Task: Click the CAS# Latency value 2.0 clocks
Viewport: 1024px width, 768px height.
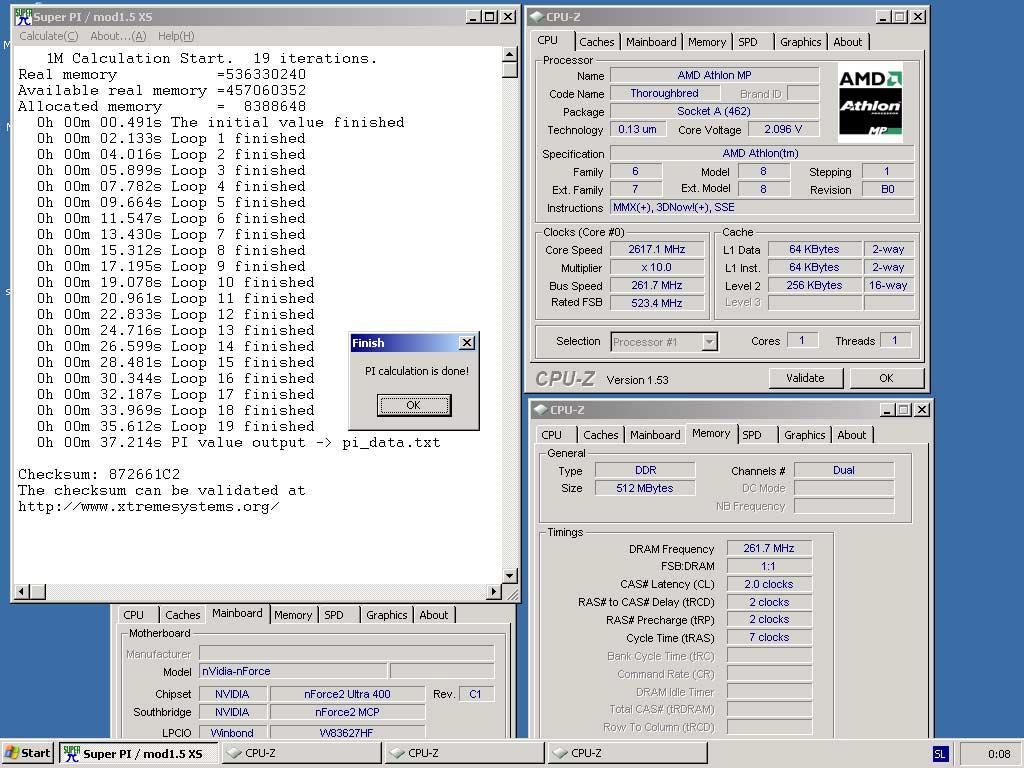Action: [769, 584]
